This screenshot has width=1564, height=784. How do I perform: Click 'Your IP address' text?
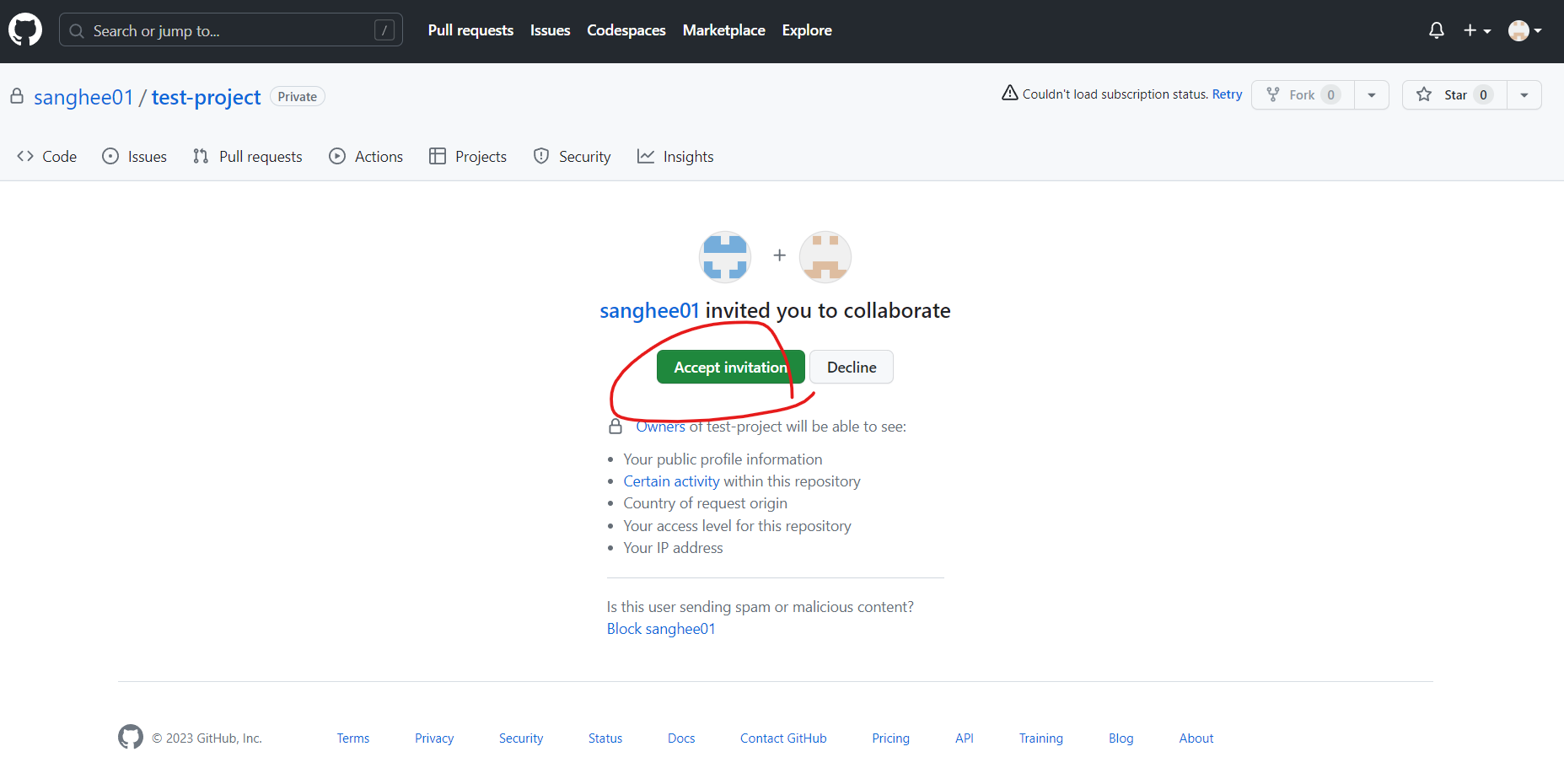[673, 548]
